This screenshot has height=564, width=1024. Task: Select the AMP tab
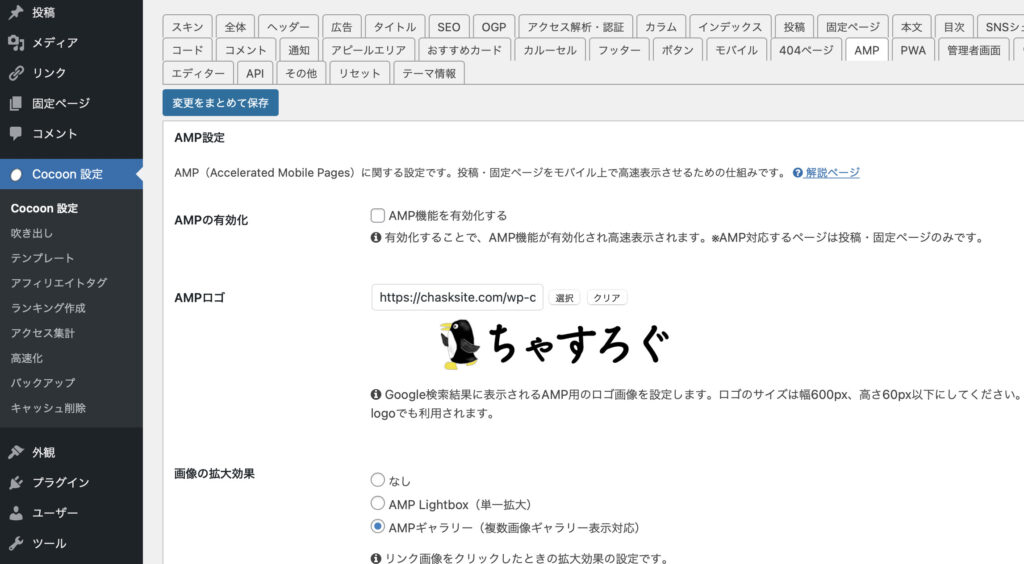click(867, 50)
